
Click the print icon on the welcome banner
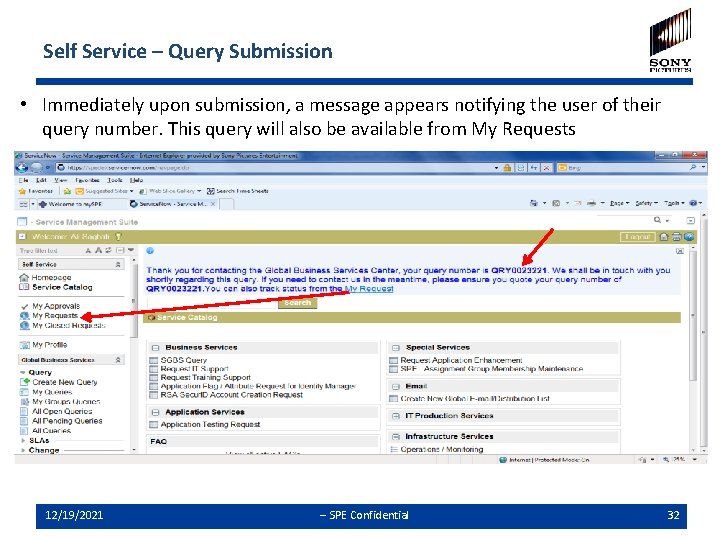click(x=676, y=237)
